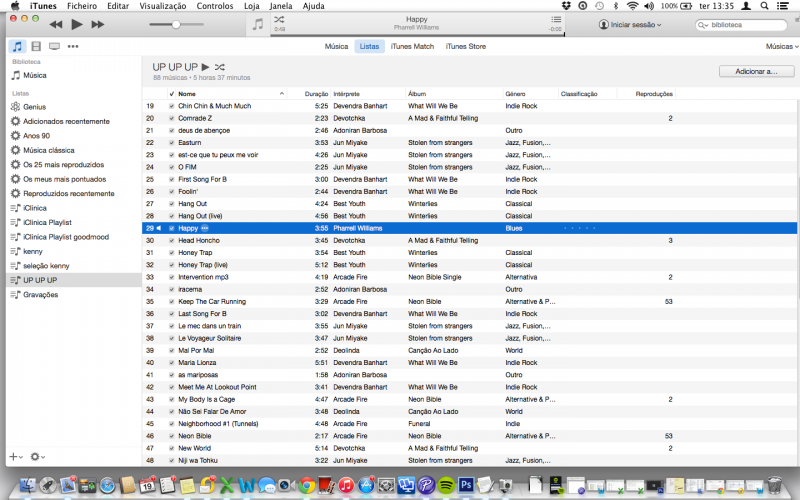Image resolution: width=800 pixels, height=500 pixels.
Task: Open the Controlos menu
Action: click(215, 6)
